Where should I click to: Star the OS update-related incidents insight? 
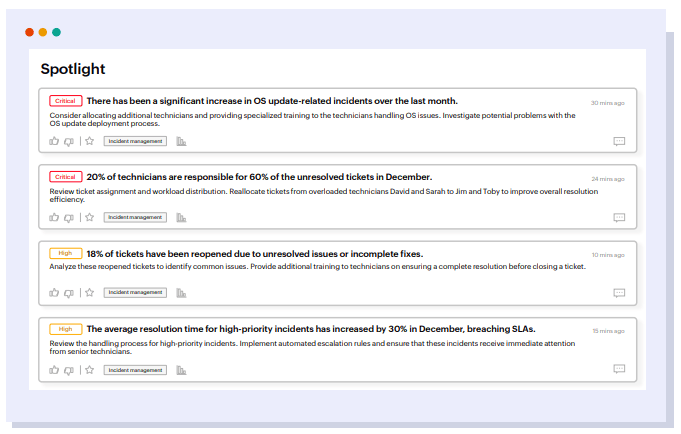pyautogui.click(x=89, y=141)
